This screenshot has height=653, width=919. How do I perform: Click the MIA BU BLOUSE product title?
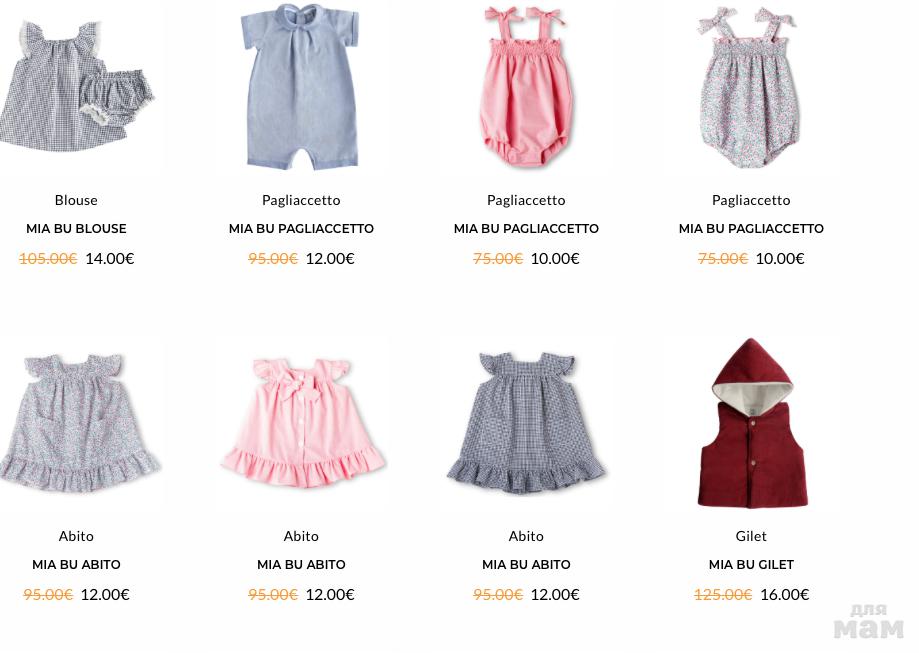tap(76, 229)
